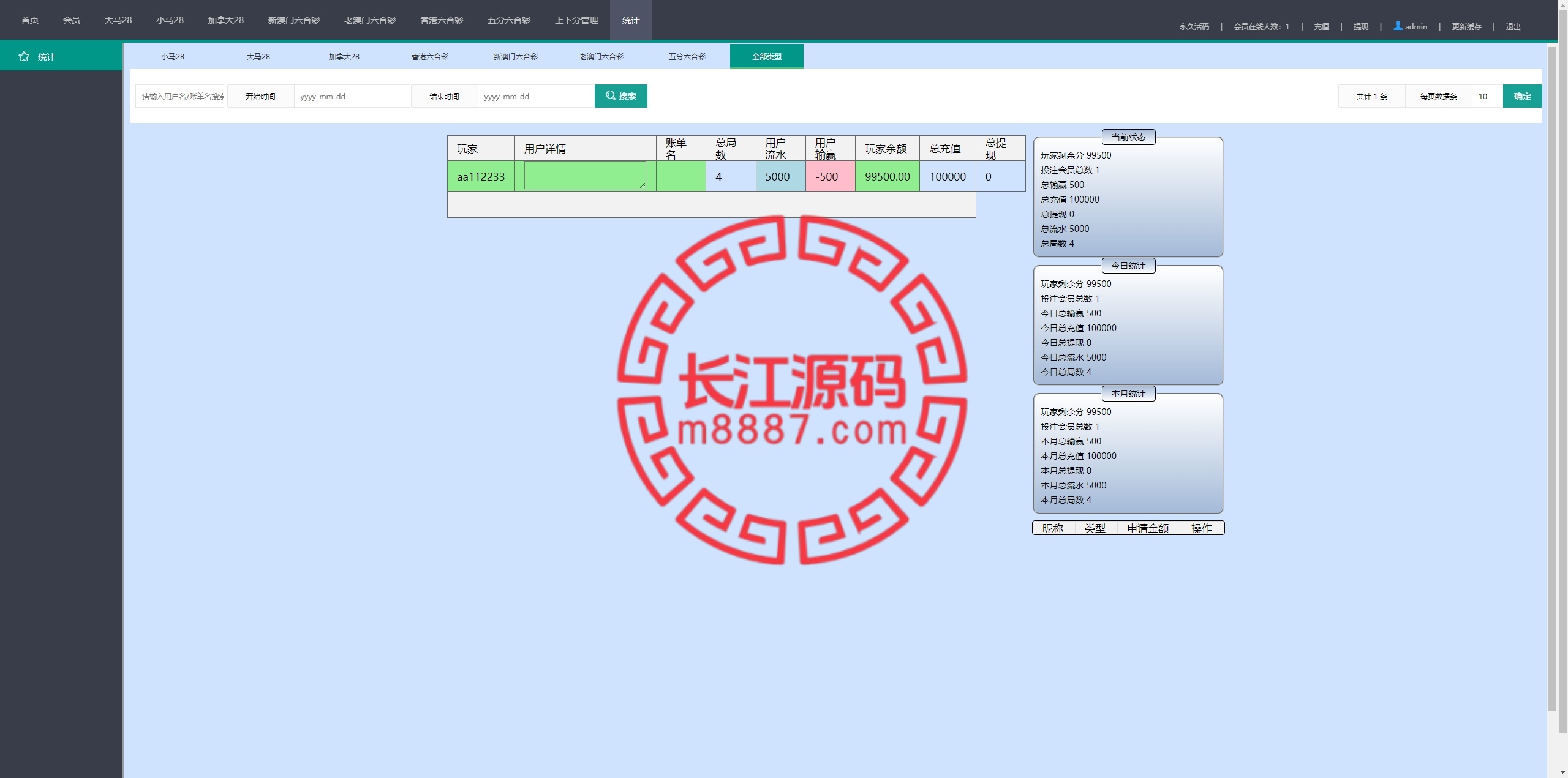The height and width of the screenshot is (778, 1568).
Task: Click the 确定 button
Action: pos(1523,96)
